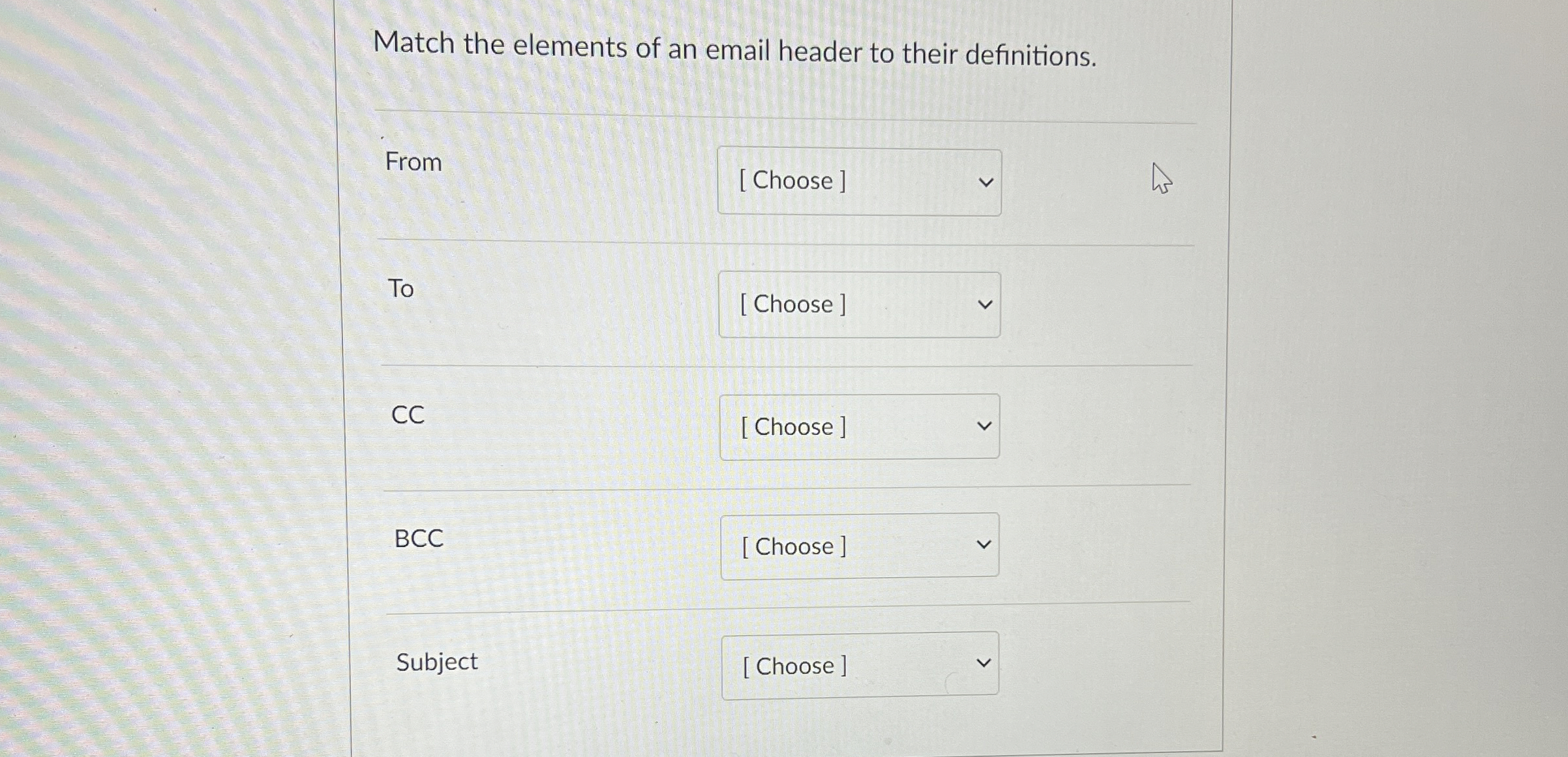Click the [Choose] text beside Subject
This screenshot has height=757, width=1568.
coord(793,665)
